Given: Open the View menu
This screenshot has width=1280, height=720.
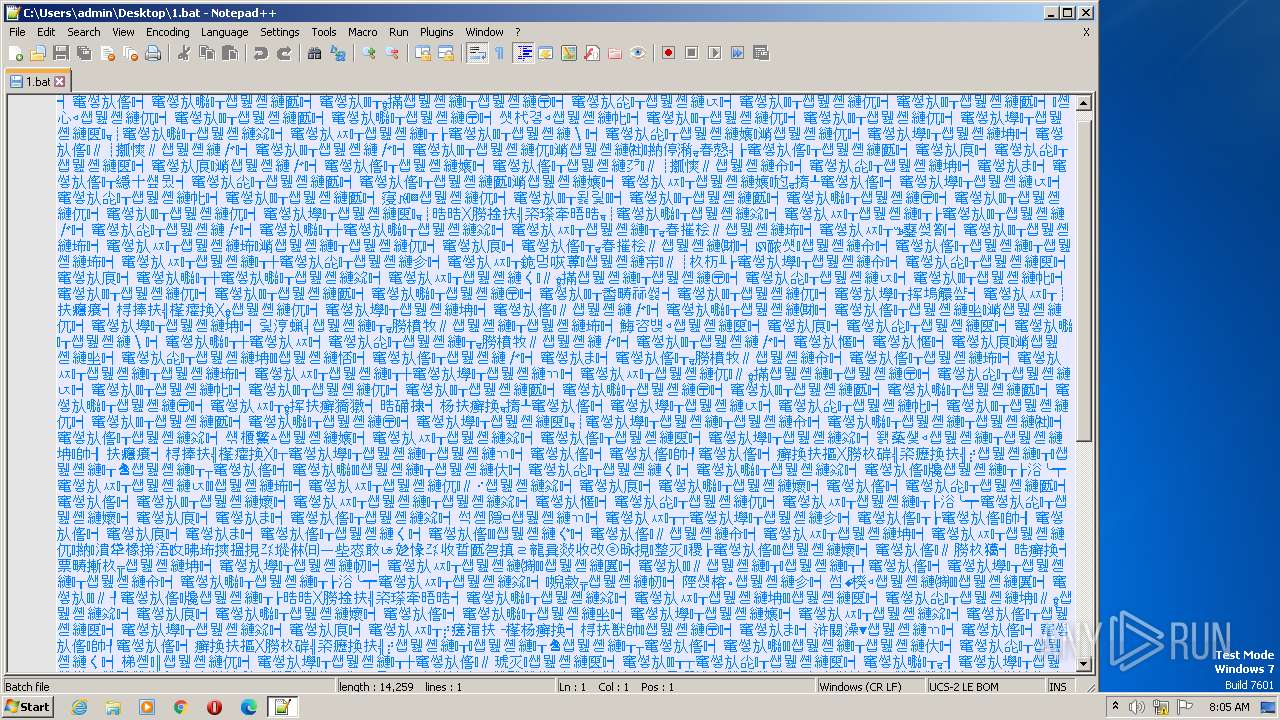Looking at the screenshot, I should coord(123,32).
